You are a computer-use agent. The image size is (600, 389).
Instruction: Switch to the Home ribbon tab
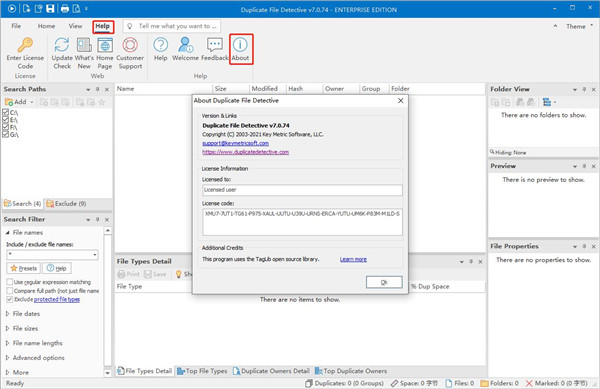pos(46,26)
